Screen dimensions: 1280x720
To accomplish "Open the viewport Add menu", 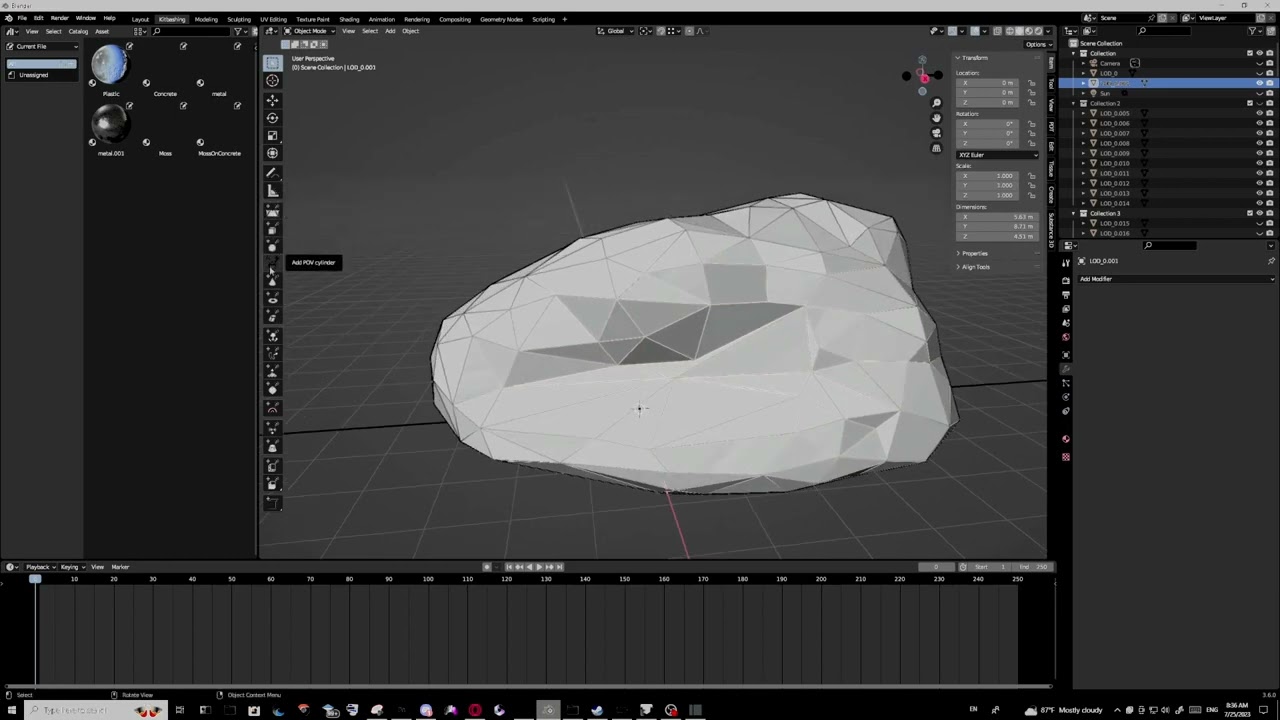I will tap(390, 31).
